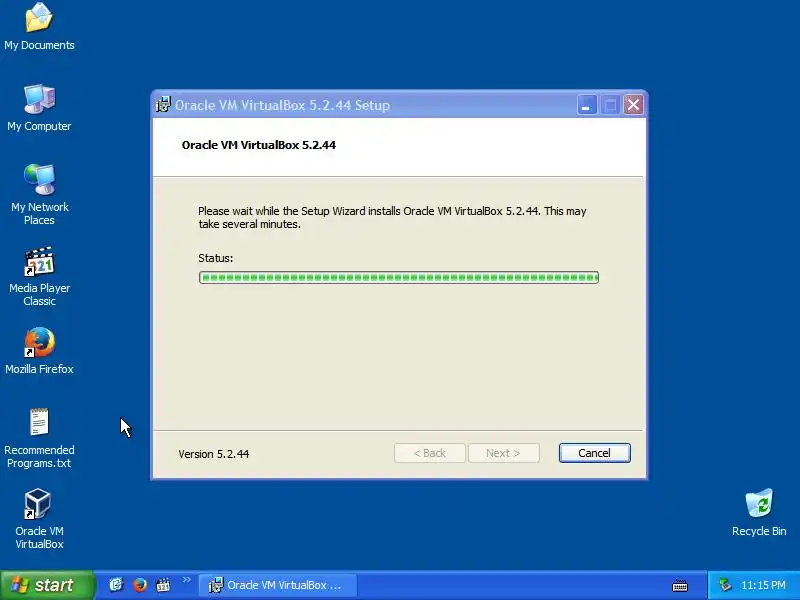800x600 pixels.
Task: Cancel the VirtualBox installation
Action: coord(594,453)
